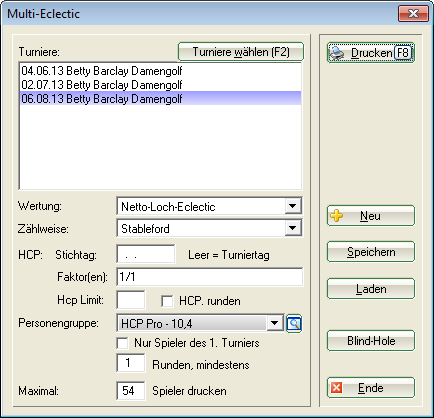Click the Speichern button

click(371, 252)
